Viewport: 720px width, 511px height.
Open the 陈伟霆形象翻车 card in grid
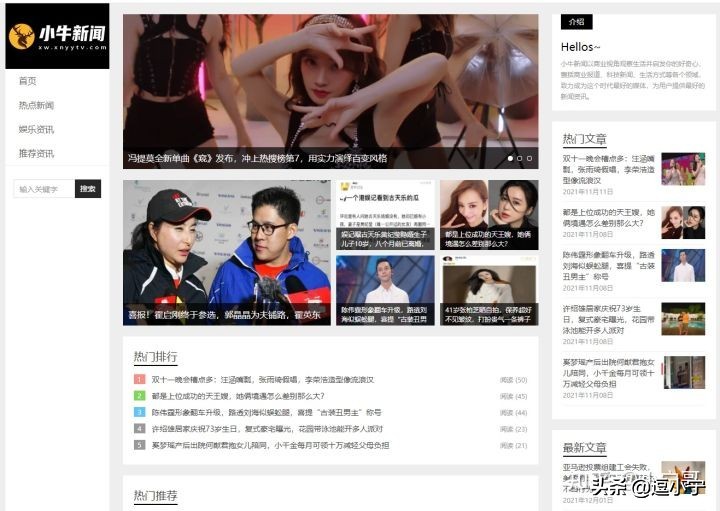tap(385, 291)
